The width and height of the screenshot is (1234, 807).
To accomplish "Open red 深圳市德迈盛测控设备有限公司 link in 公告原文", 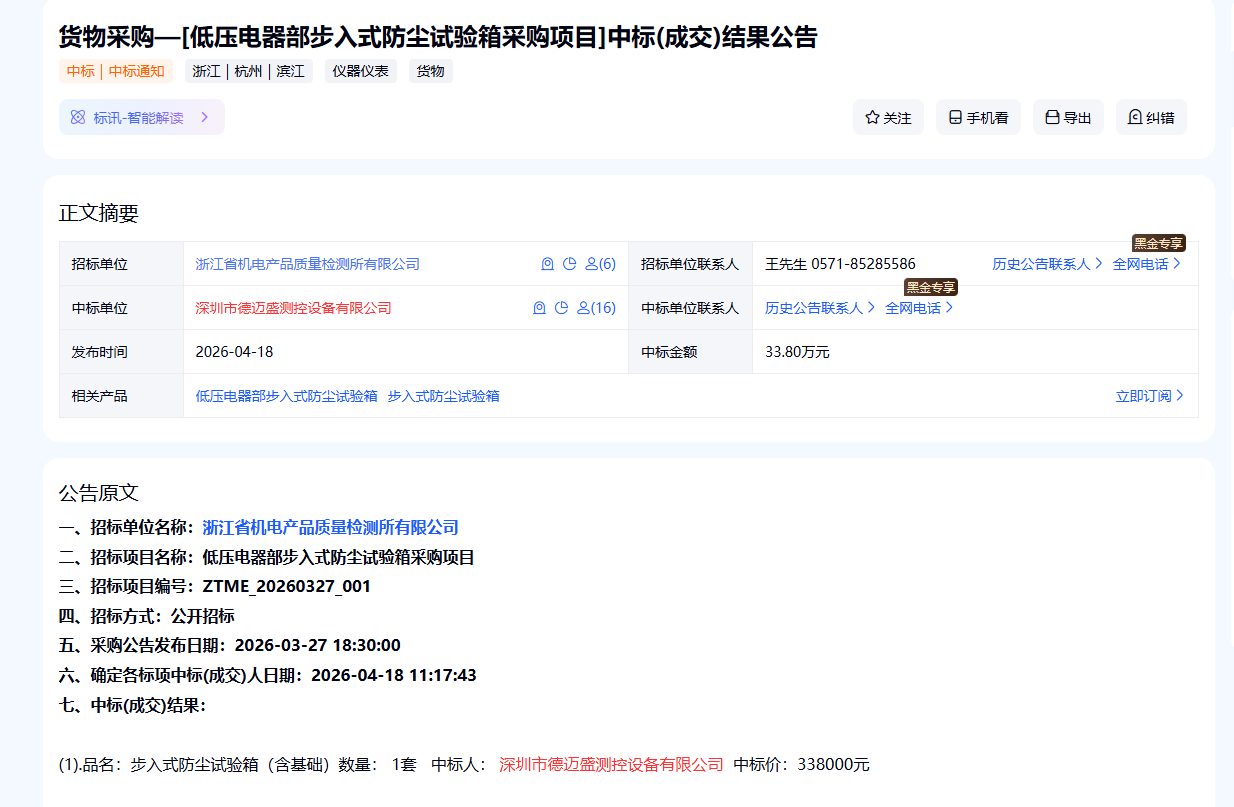I will point(611,764).
